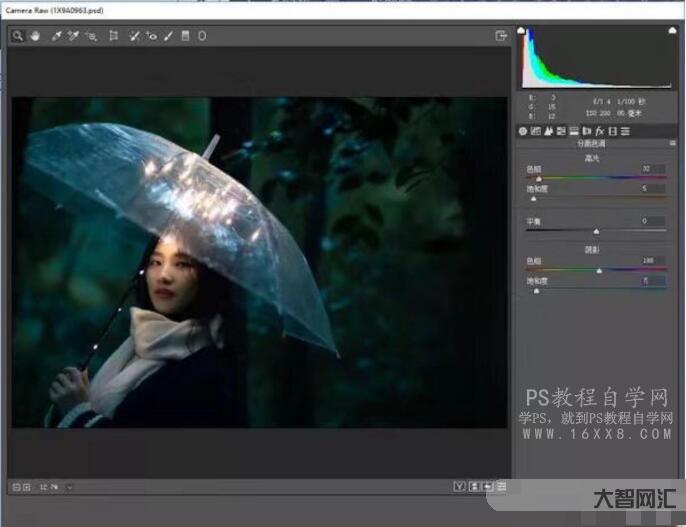
Task: Select the Transform tool
Action: click(113, 36)
